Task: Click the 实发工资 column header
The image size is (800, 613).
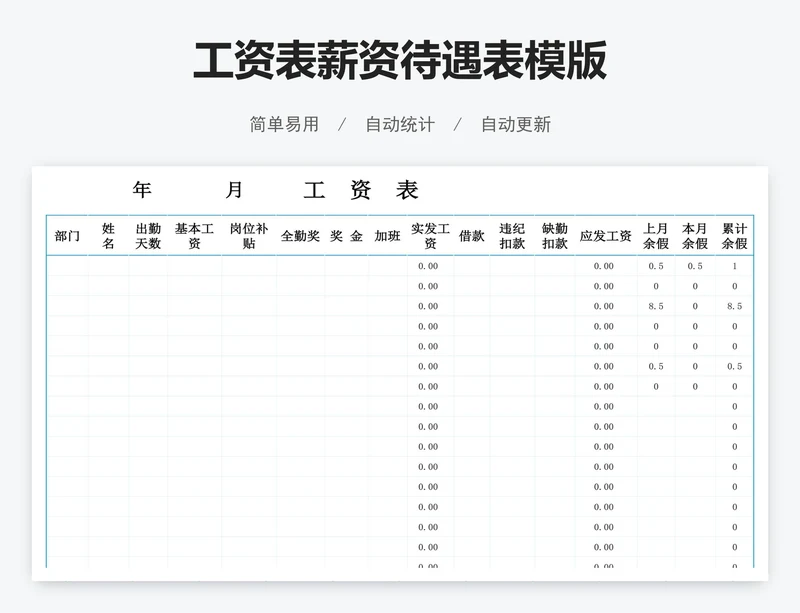Action: [x=430, y=236]
